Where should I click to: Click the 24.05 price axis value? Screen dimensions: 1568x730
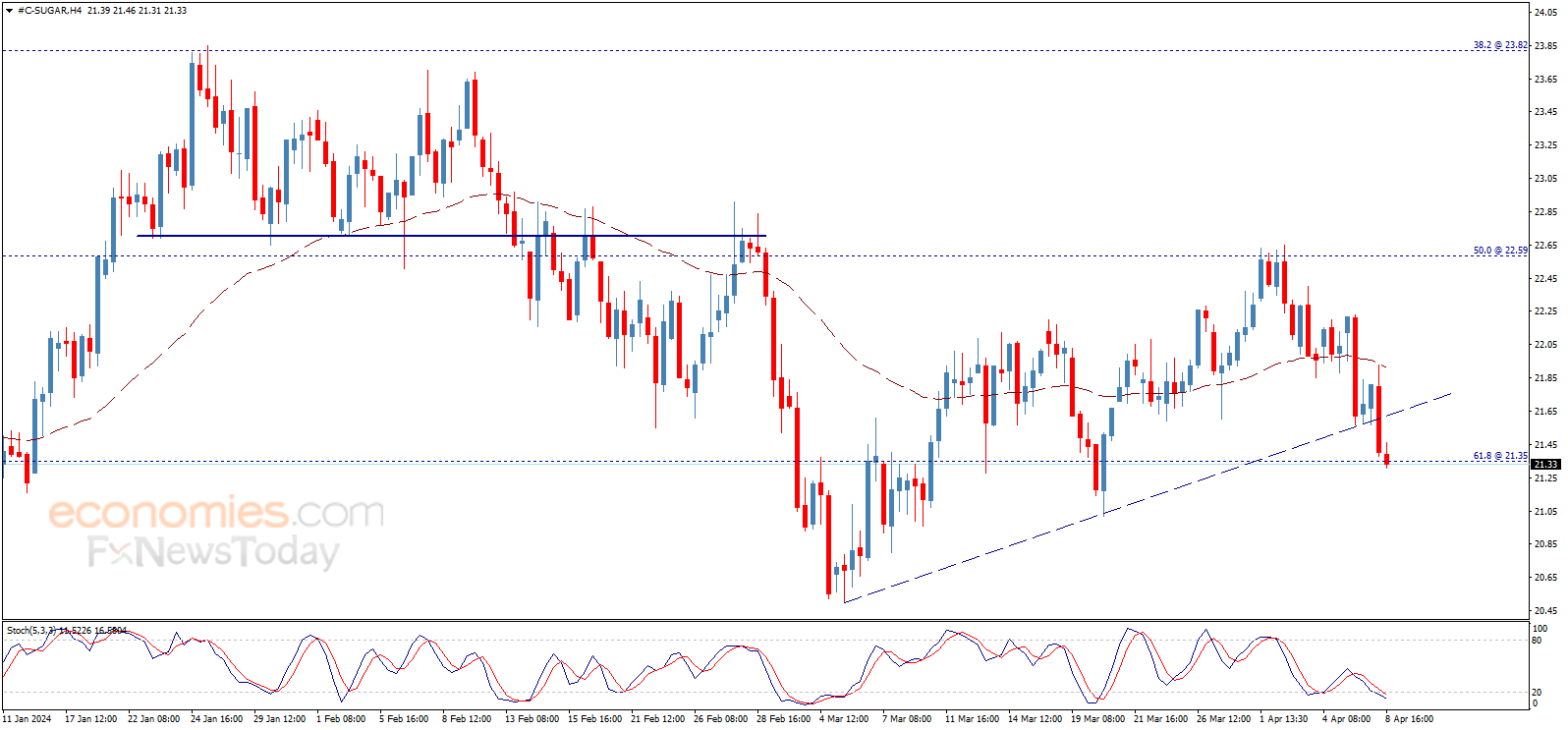1545,13
